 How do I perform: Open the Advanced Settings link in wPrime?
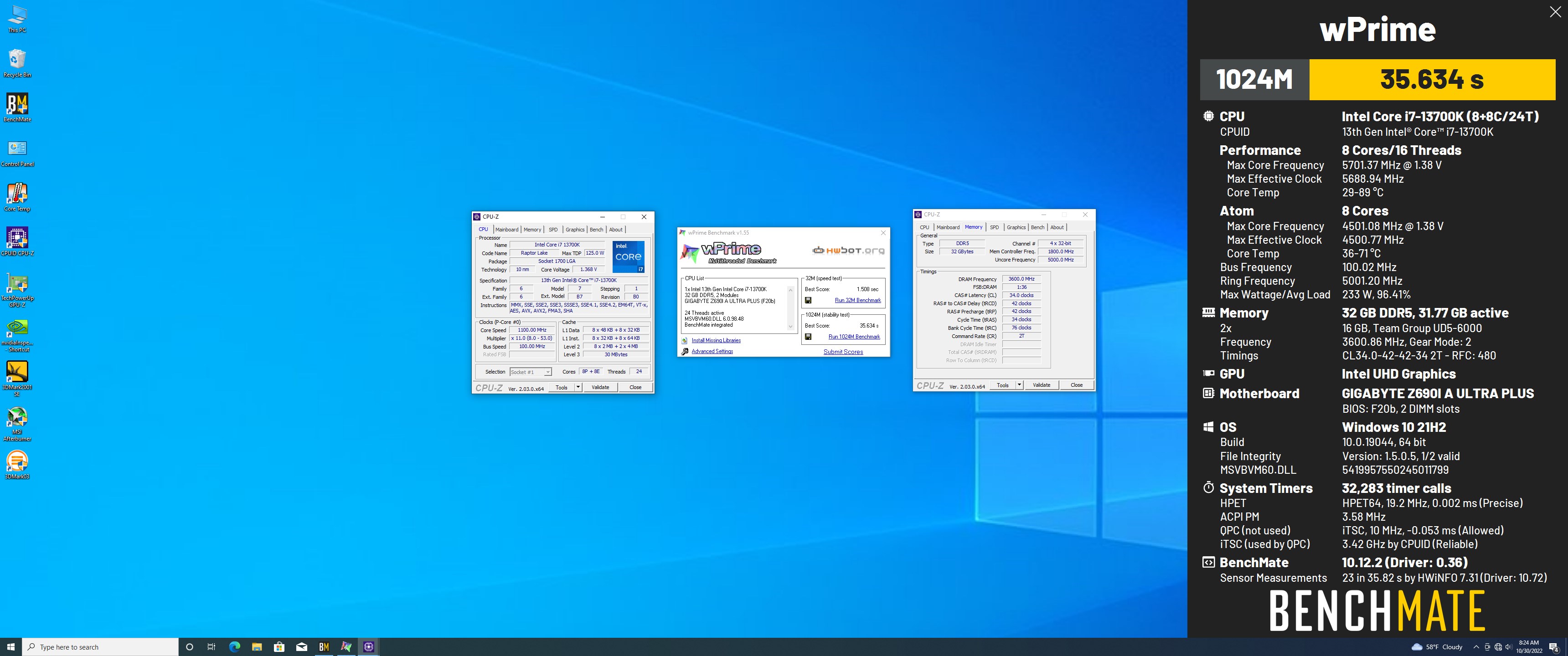pyautogui.click(x=712, y=352)
